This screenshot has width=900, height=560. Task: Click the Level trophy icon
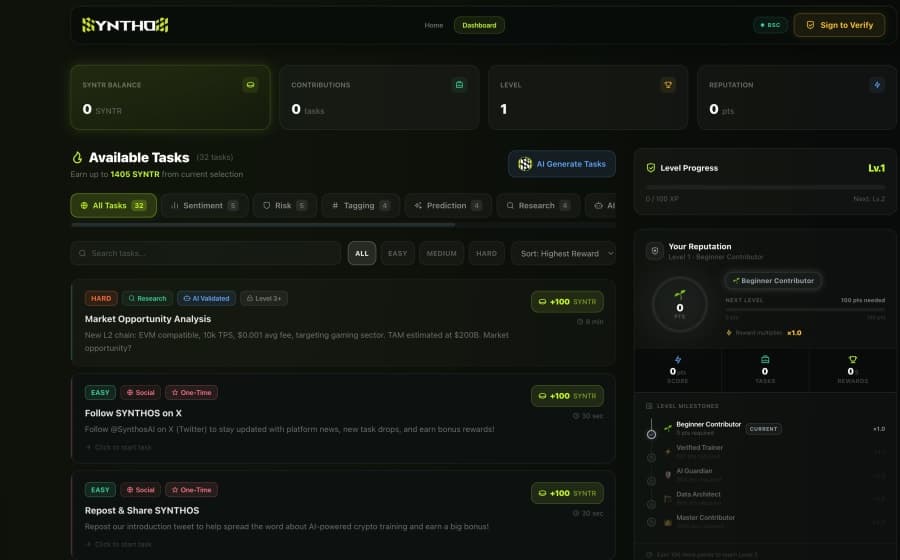668,85
